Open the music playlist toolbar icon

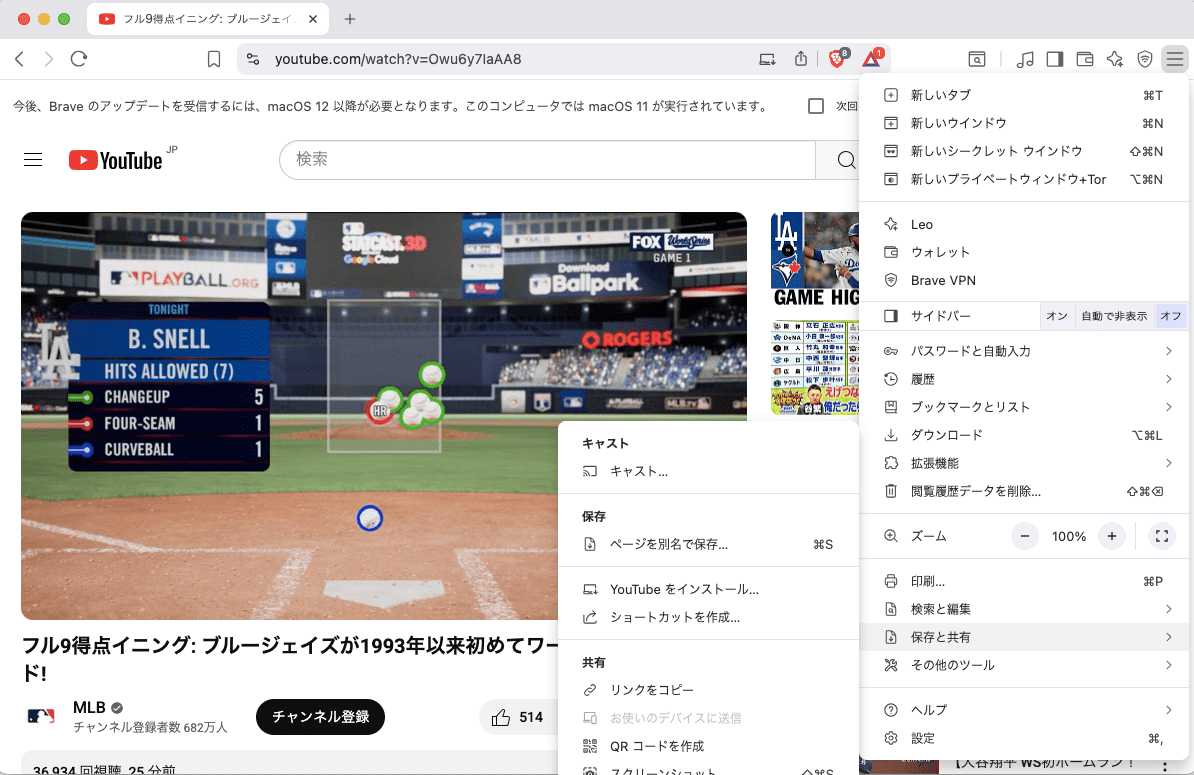pos(1025,59)
